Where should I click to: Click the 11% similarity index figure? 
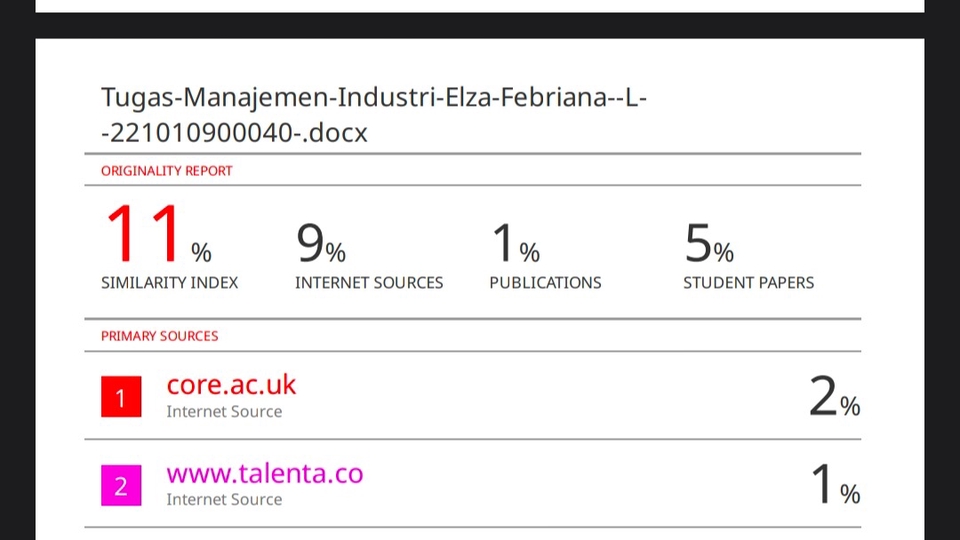[157, 236]
